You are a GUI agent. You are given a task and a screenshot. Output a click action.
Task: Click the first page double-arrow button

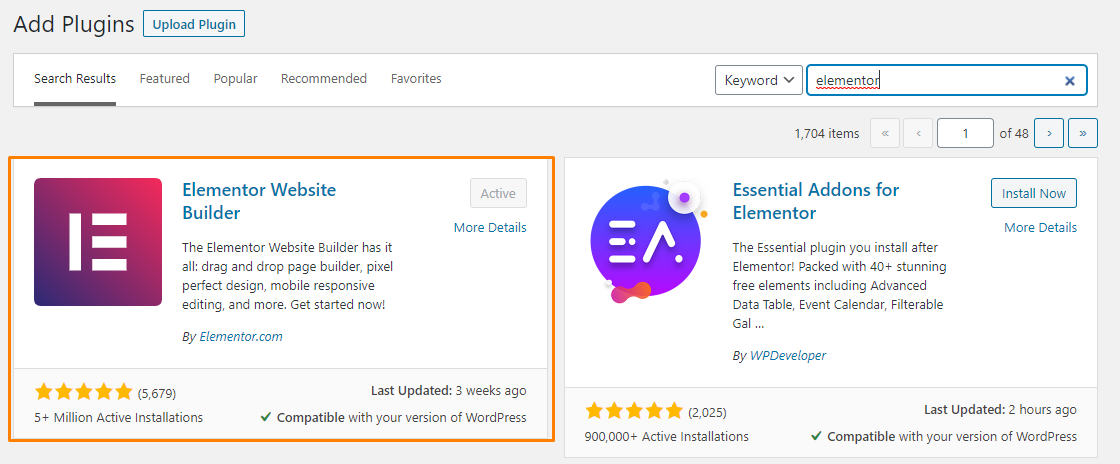click(885, 133)
